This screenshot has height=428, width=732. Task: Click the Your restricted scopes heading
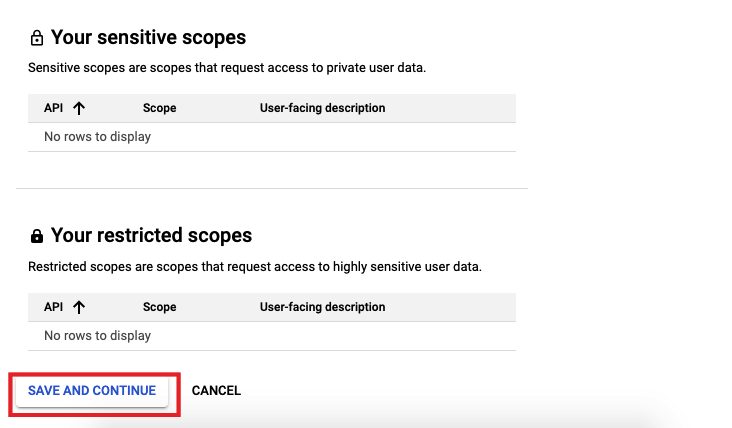pos(151,236)
